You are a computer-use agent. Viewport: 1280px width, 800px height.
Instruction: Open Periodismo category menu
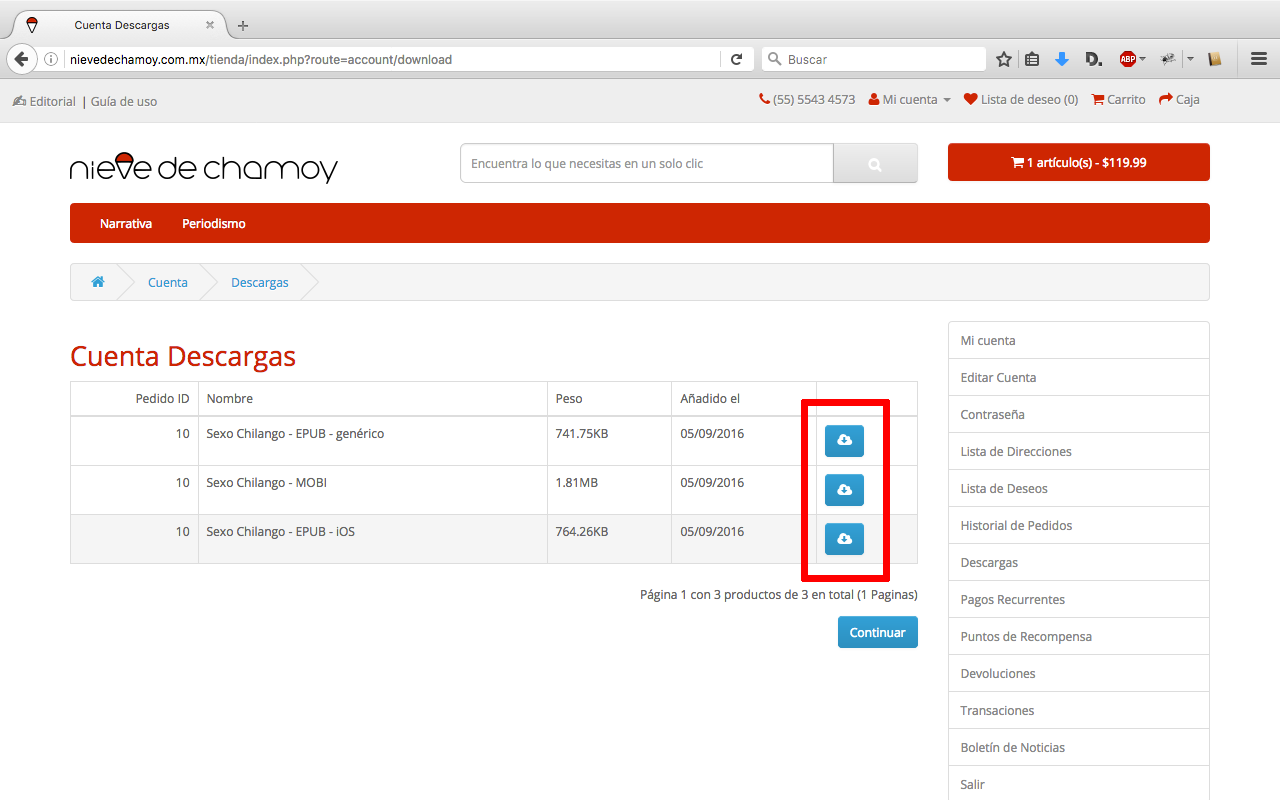click(214, 223)
